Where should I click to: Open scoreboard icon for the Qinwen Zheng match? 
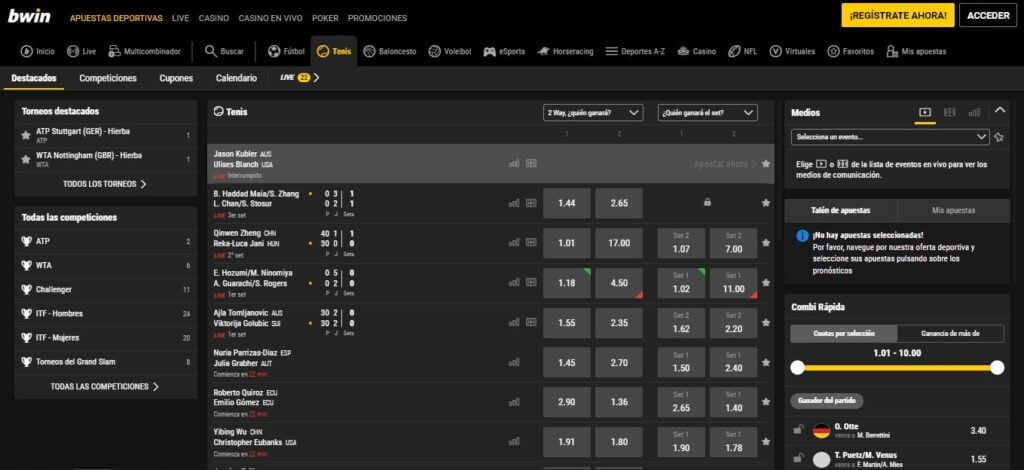point(531,243)
